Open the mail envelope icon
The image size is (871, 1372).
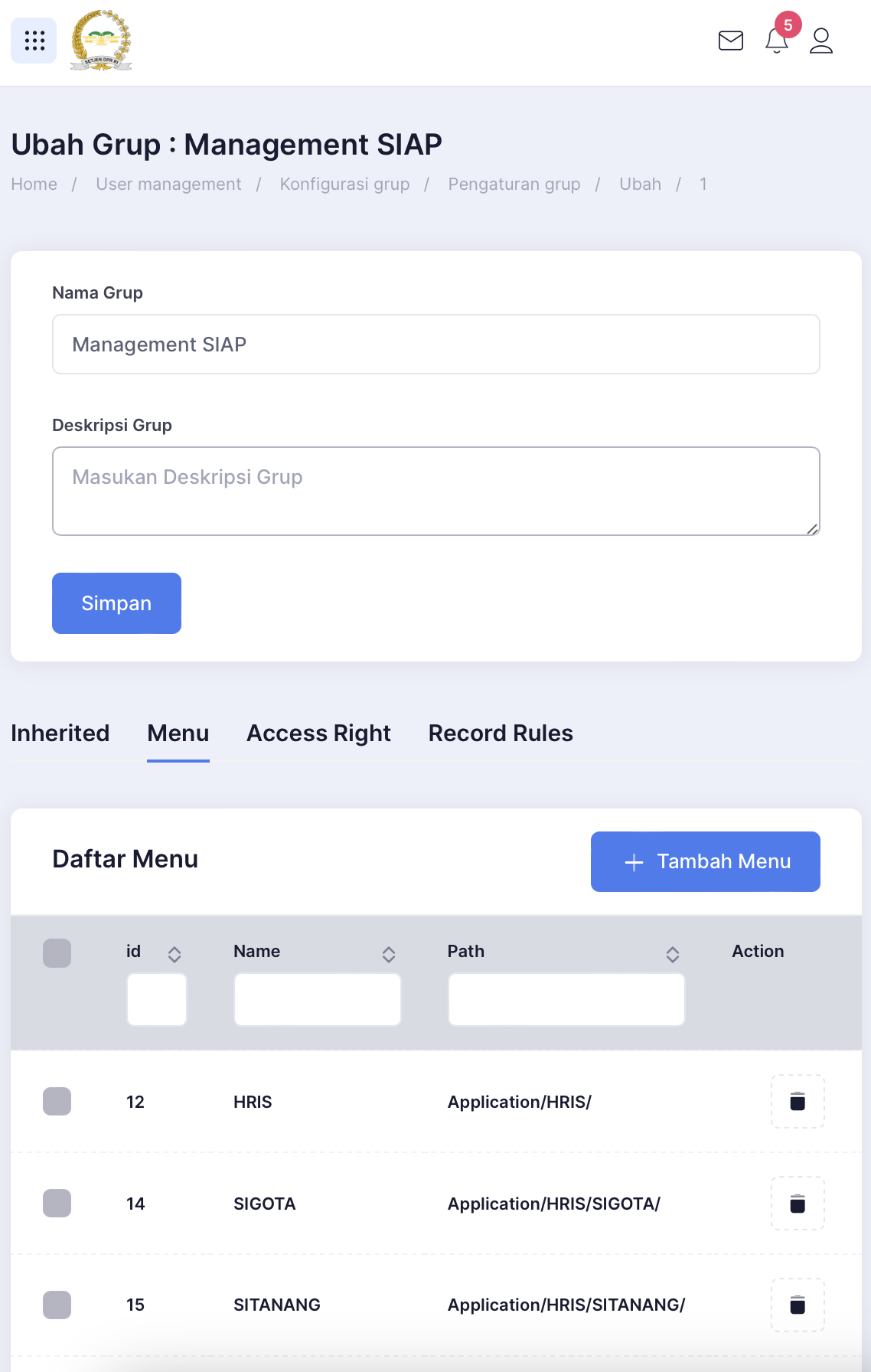[731, 41]
